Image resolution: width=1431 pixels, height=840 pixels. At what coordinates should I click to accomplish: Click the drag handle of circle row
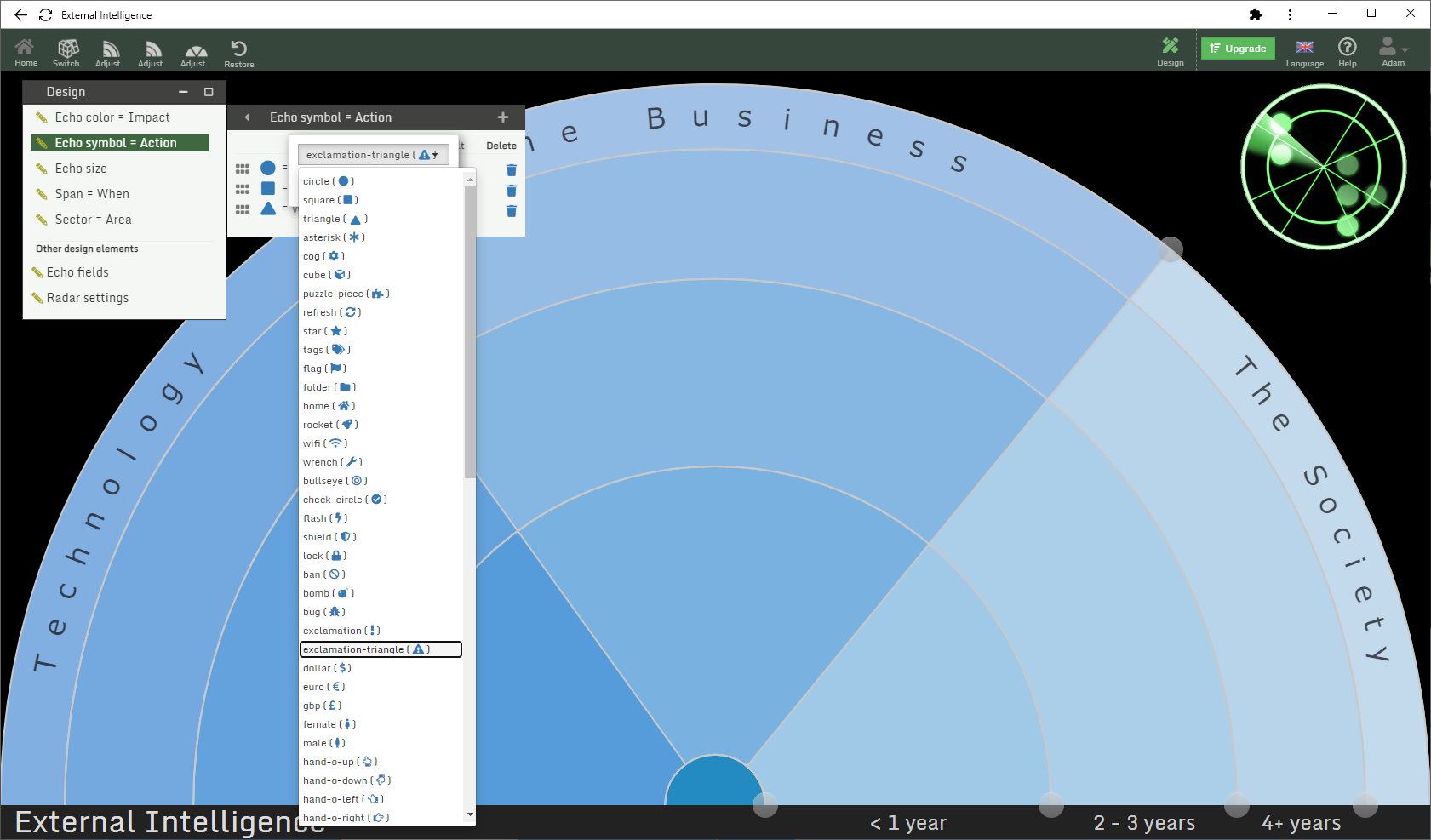point(243,169)
